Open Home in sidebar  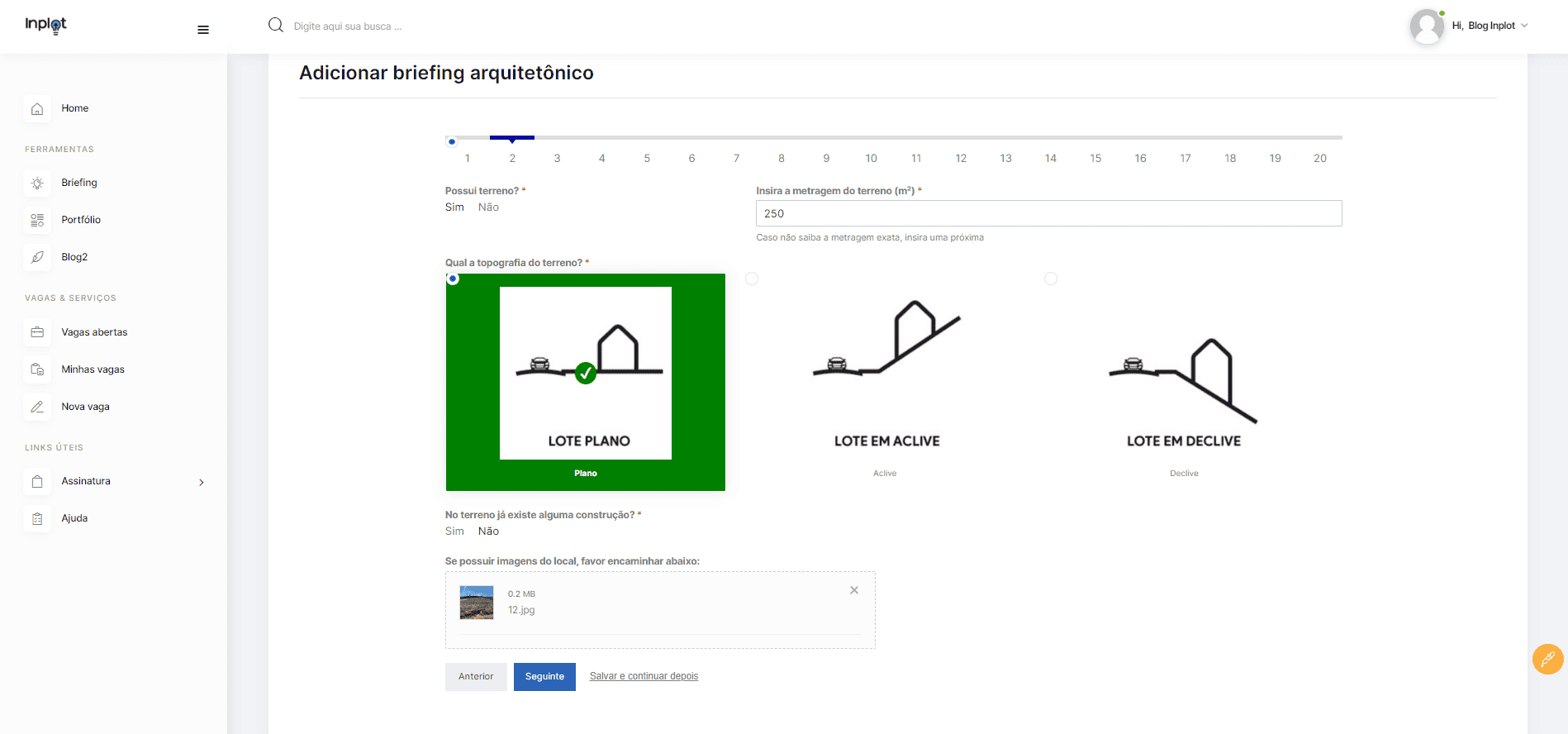(74, 108)
